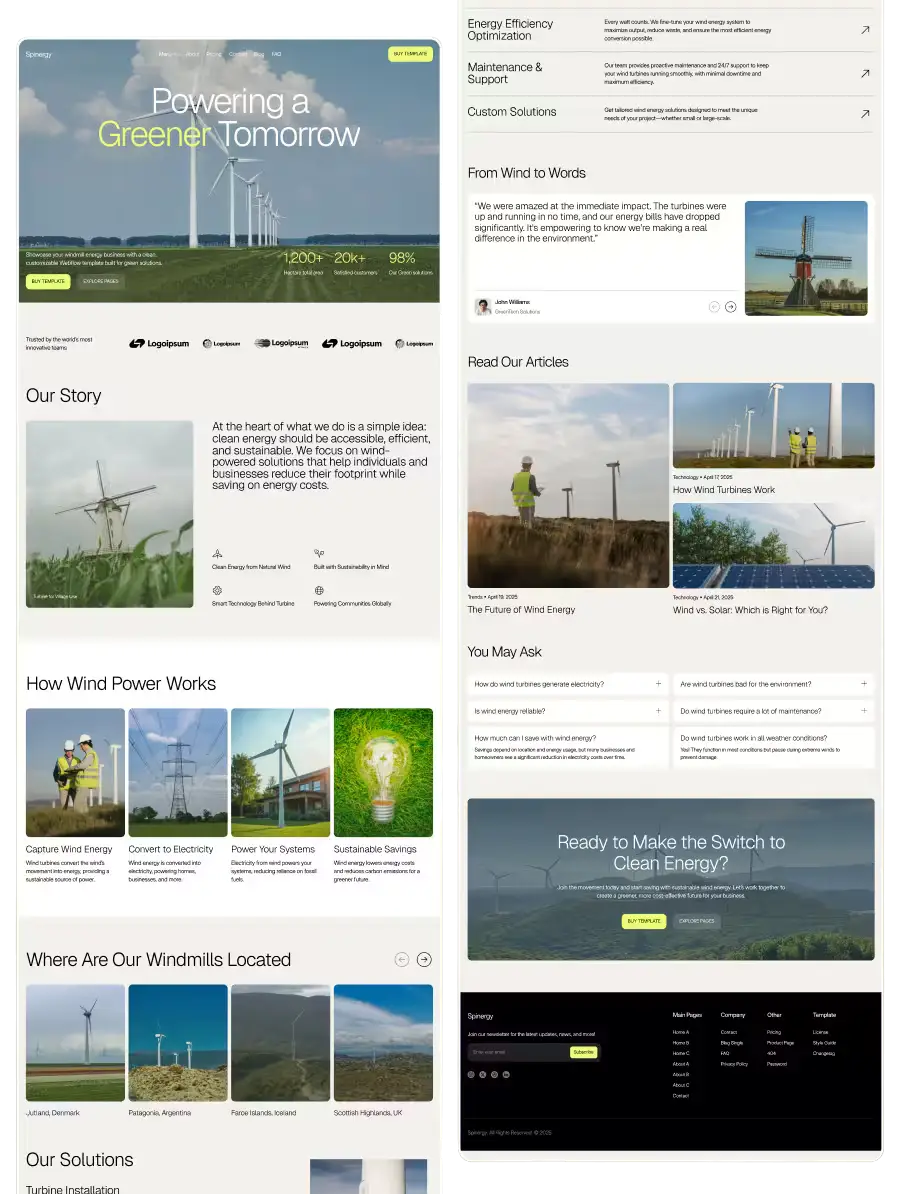
Task: Click the Facebook icon in footer
Action: [470, 1074]
